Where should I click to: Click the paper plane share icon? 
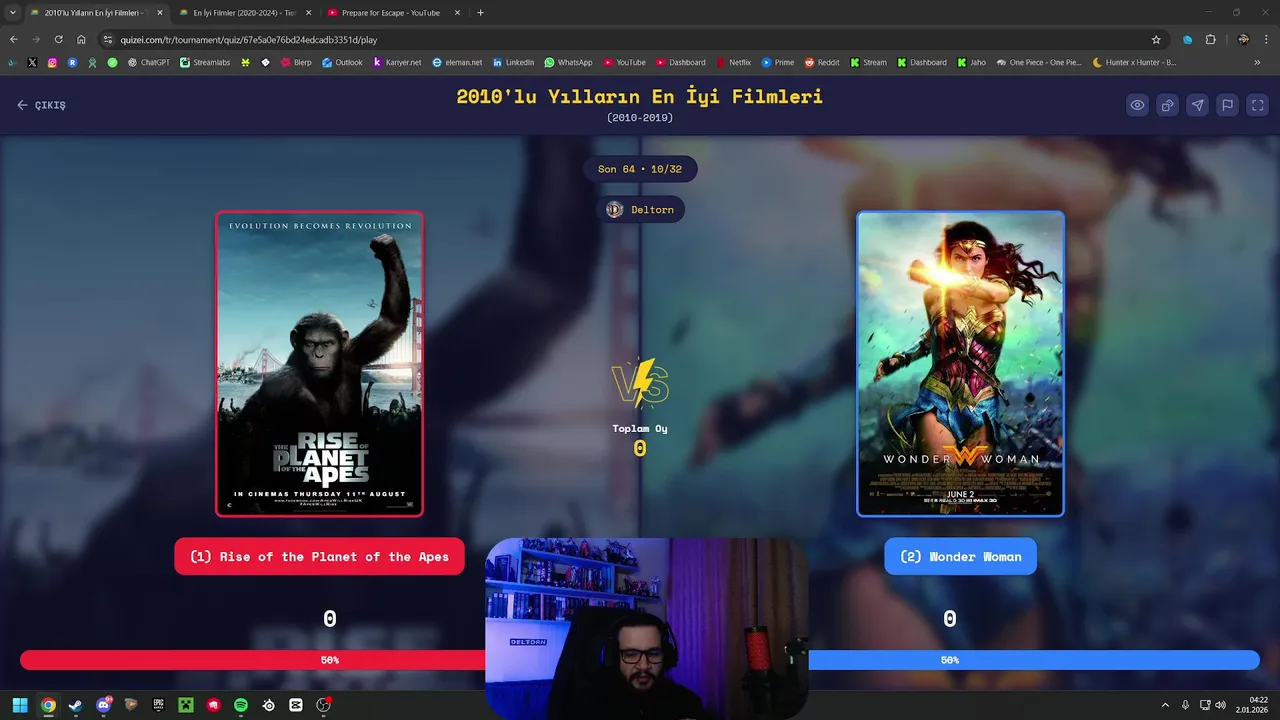click(1197, 105)
